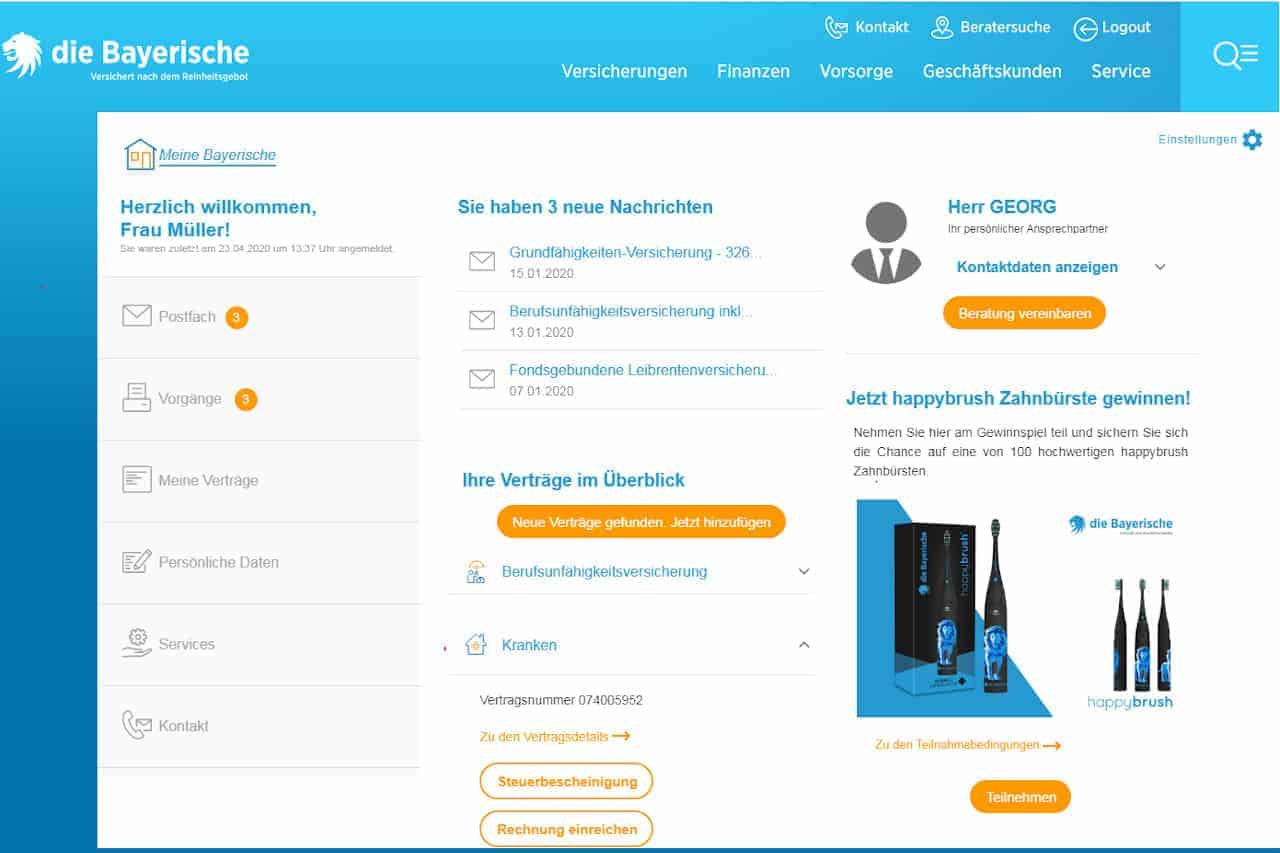Screen dimensions: 1280x853
Task: Click the Kranken house icon
Action: tap(476, 645)
